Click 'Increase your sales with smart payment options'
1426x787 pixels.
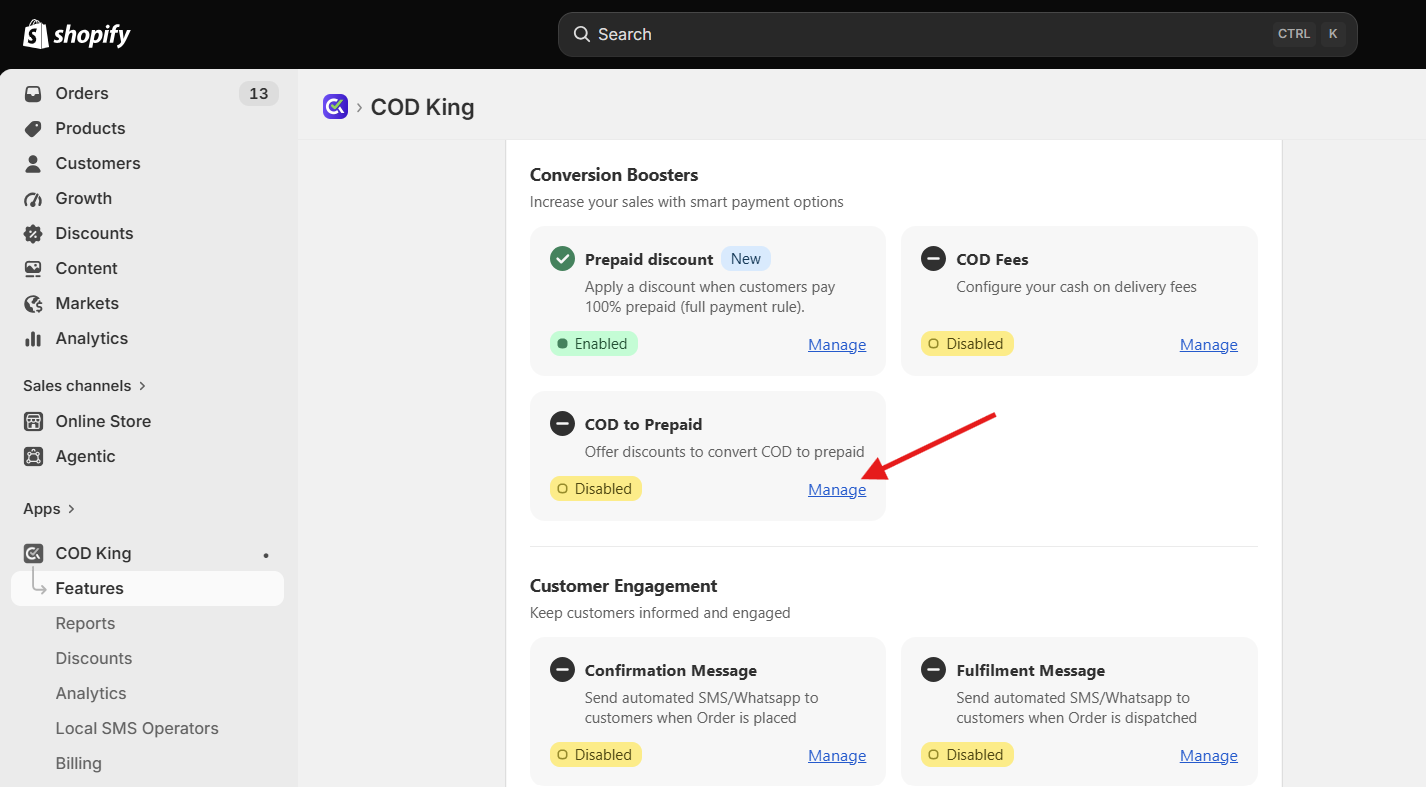click(x=687, y=202)
